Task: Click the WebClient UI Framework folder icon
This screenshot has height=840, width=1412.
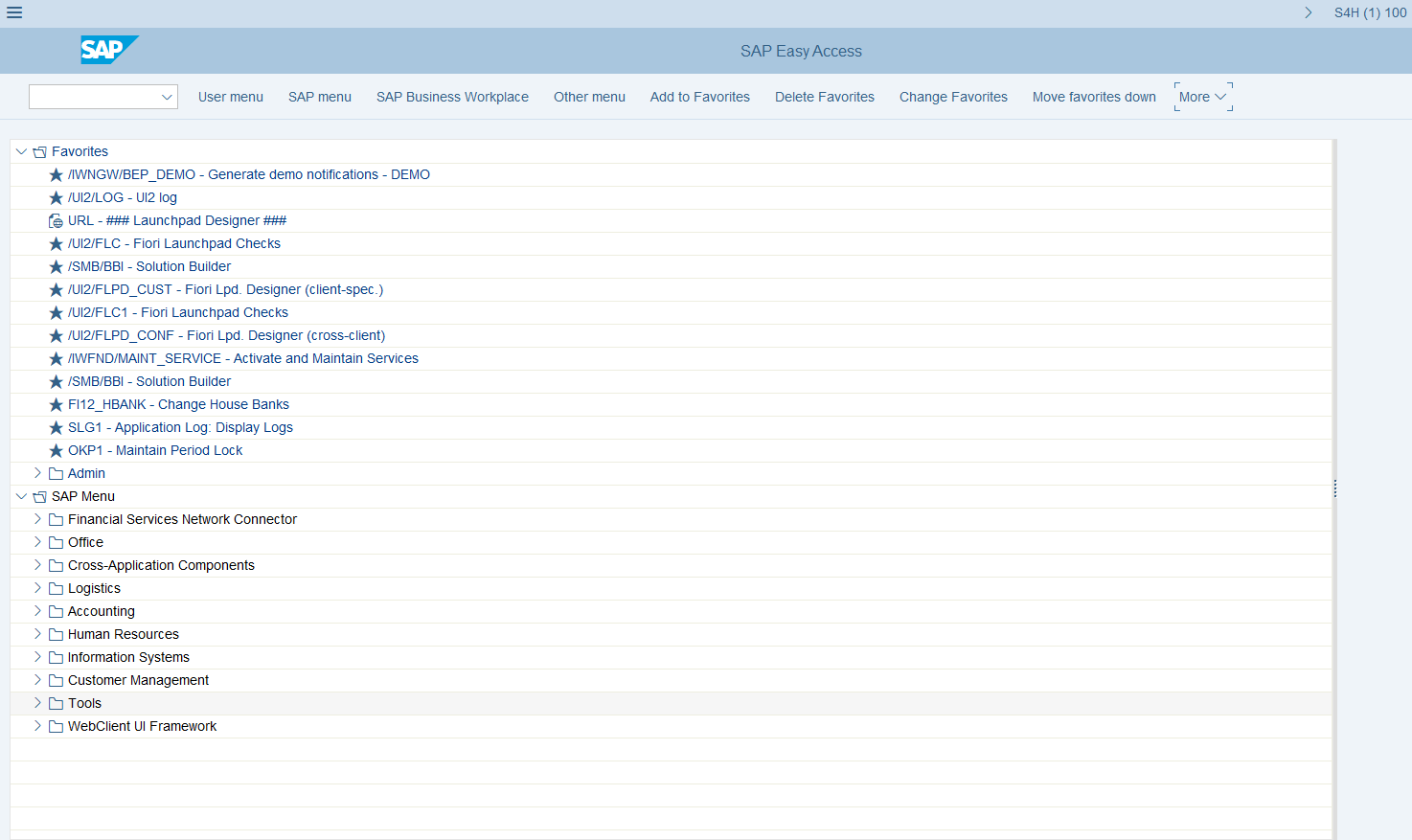Action: coord(56,727)
